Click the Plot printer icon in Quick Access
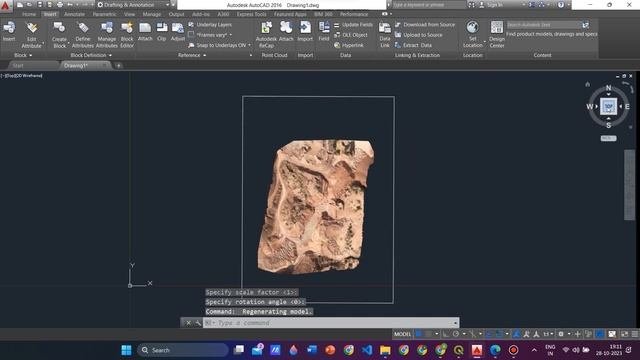The height and width of the screenshot is (360, 640). pos(60,5)
